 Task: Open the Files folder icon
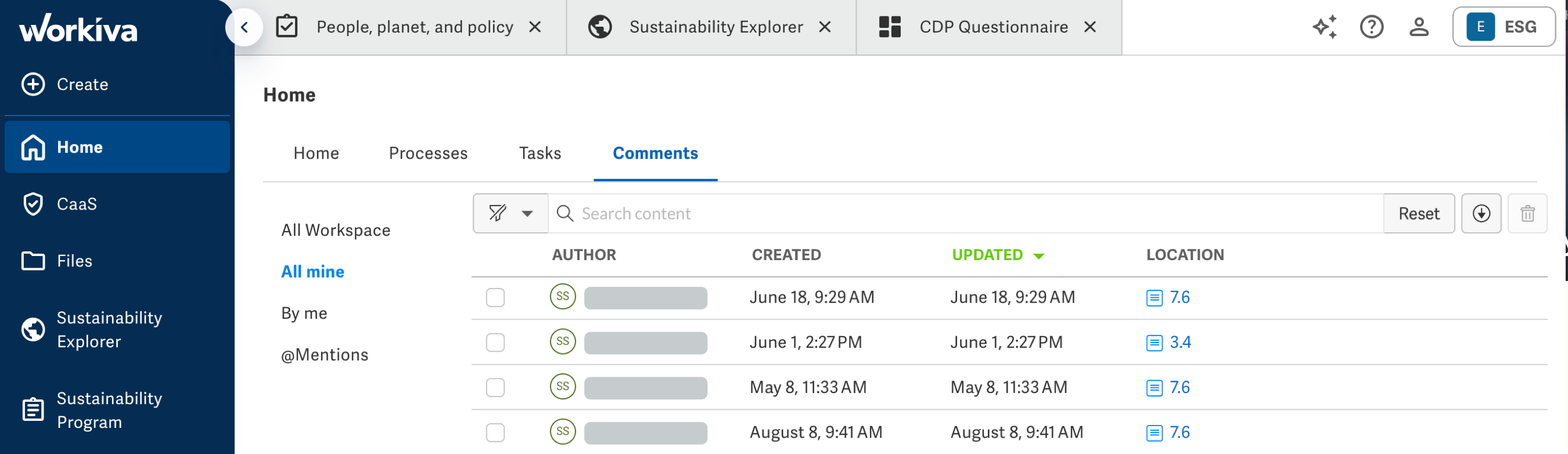click(33, 261)
